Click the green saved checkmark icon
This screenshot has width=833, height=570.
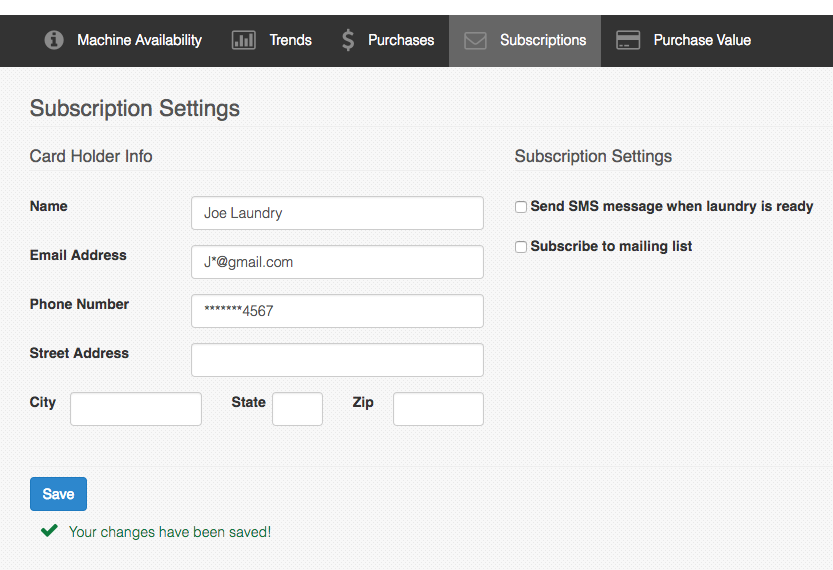pos(48,531)
